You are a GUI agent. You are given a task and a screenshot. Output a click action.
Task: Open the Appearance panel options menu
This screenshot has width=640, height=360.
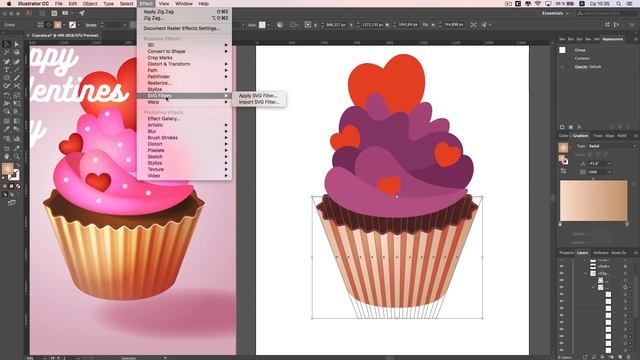pyautogui.click(x=636, y=39)
